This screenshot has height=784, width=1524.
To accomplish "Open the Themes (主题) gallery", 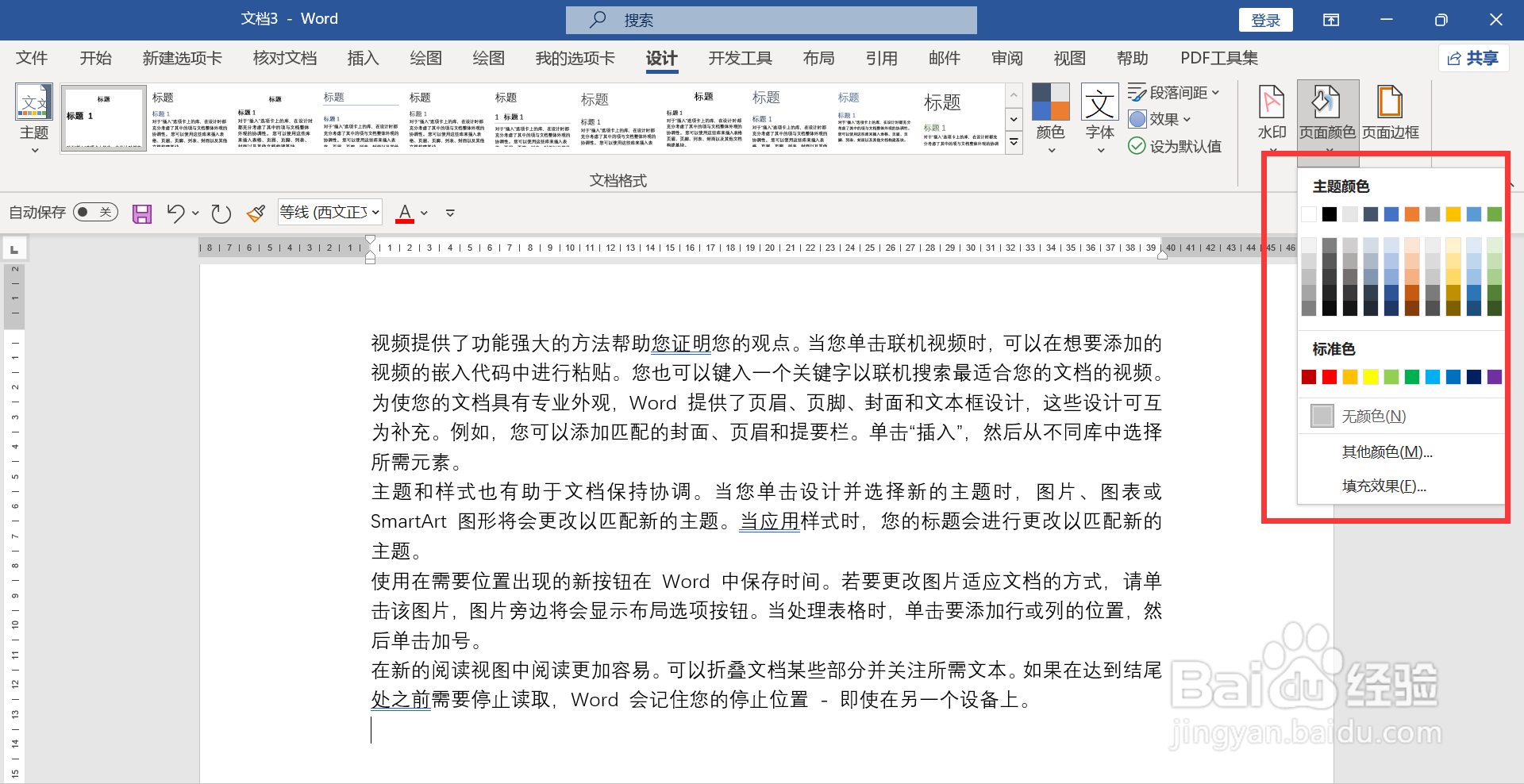I will [x=34, y=117].
